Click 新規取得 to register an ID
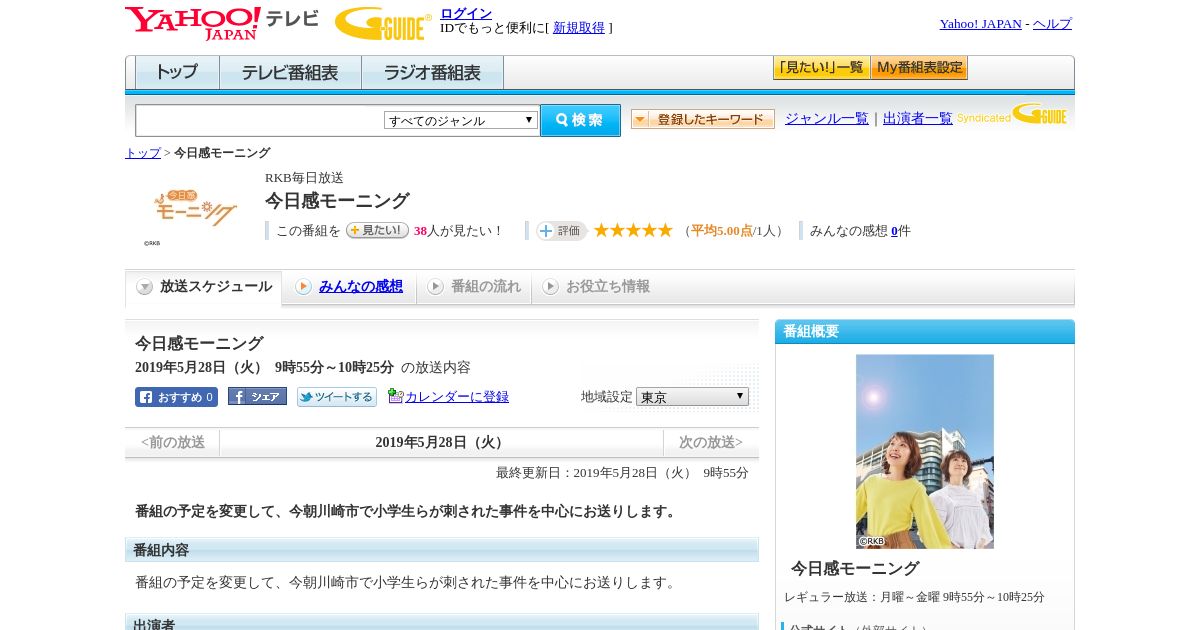This screenshot has height=630, width=1200. coord(579,28)
